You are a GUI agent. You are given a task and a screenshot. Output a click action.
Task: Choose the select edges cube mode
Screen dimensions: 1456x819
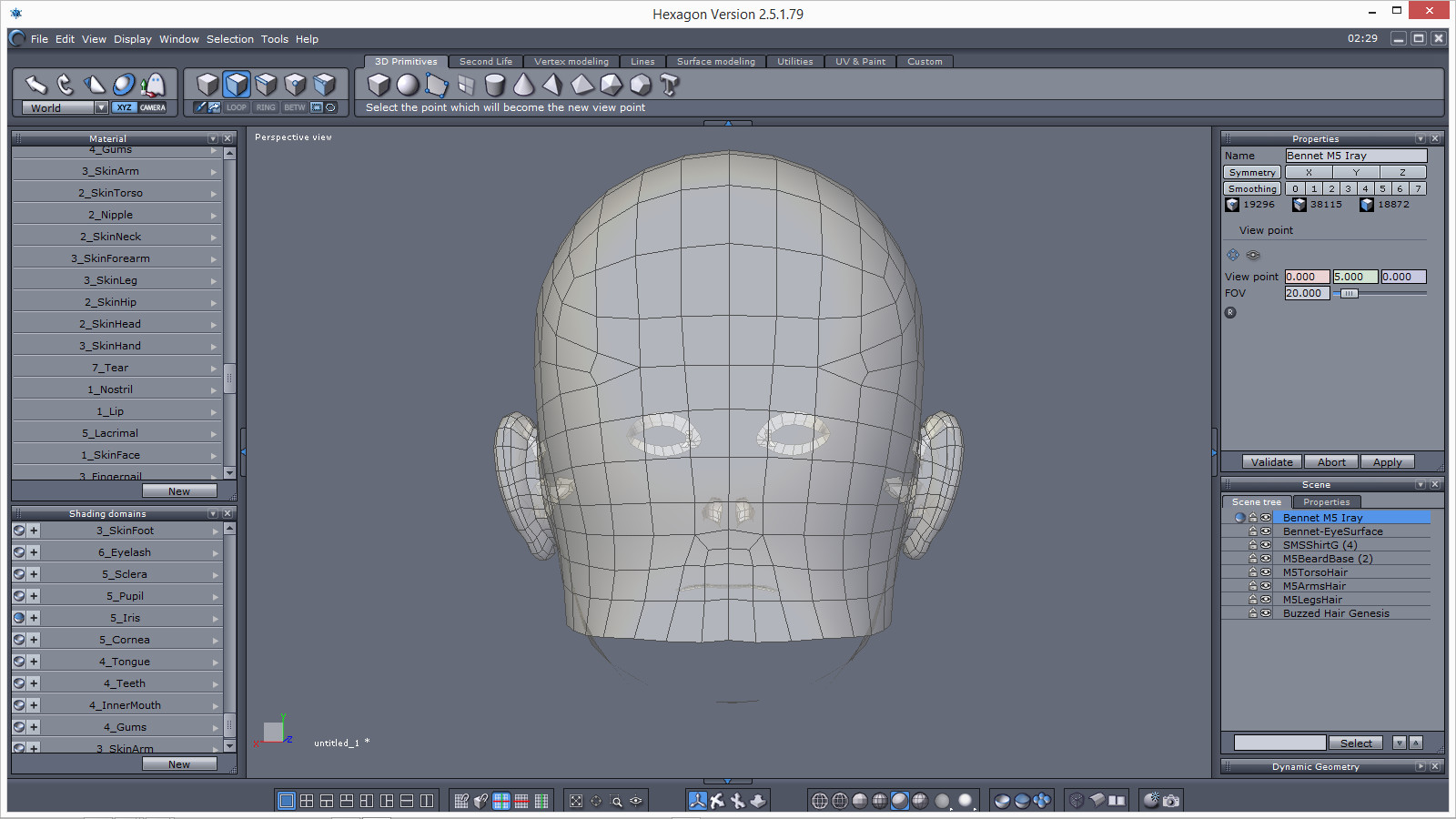pos(266,85)
